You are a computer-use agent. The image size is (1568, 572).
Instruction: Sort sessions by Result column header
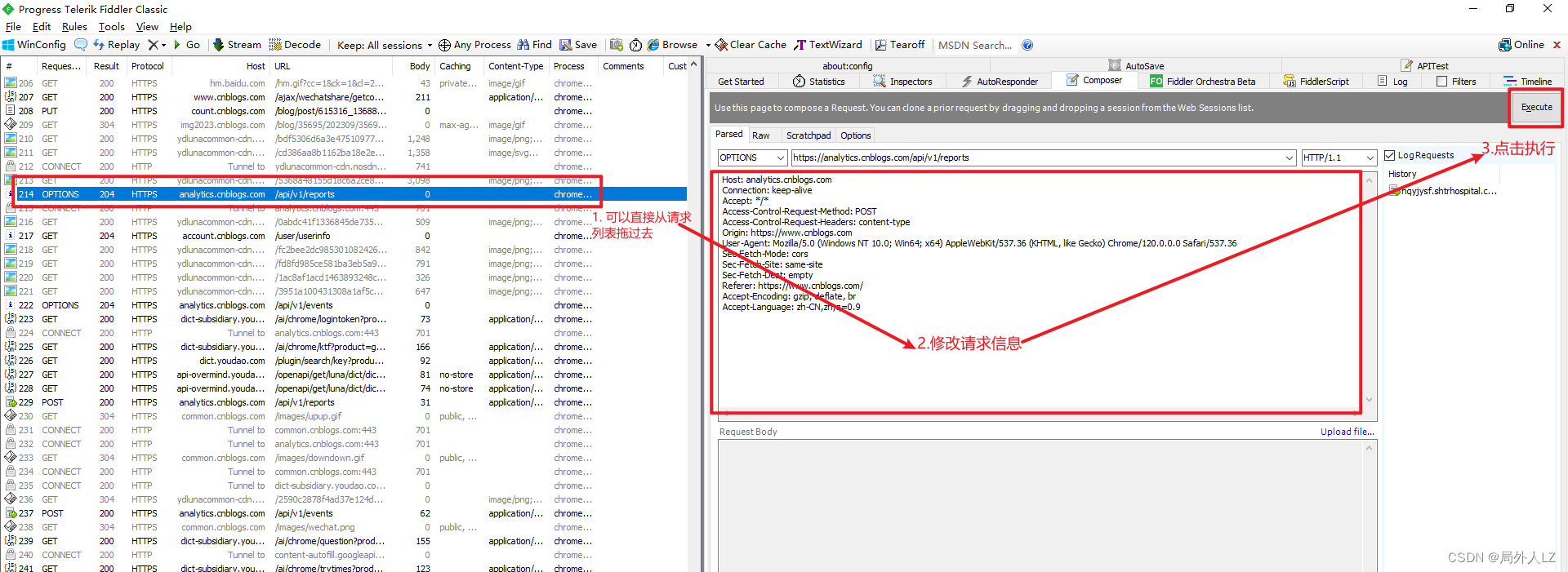click(106, 66)
